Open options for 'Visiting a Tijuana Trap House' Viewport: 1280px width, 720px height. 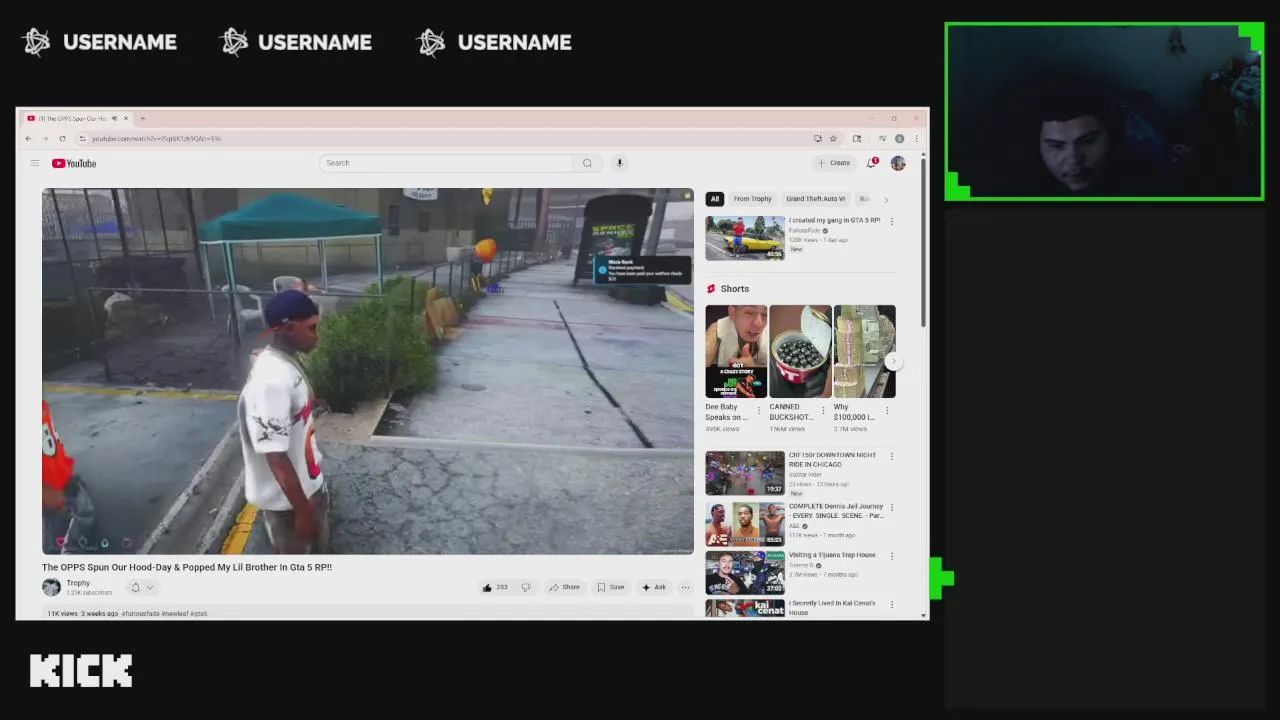[x=892, y=556]
